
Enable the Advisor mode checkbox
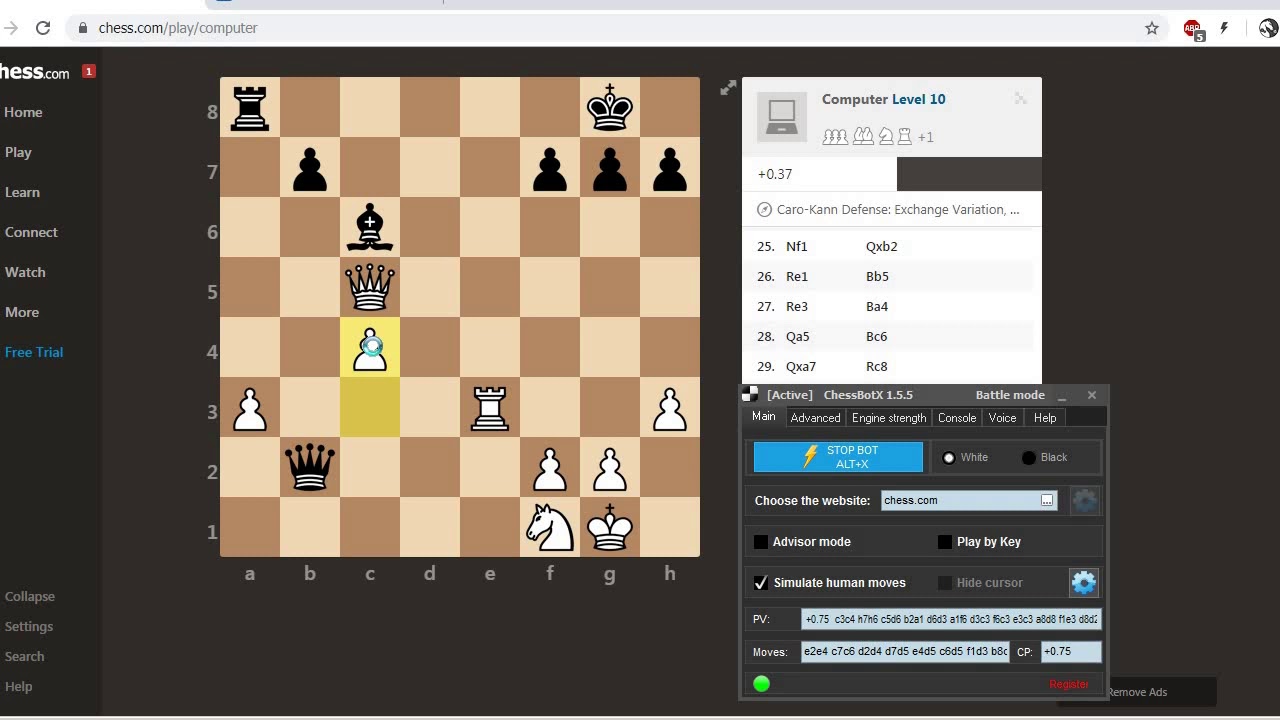tap(761, 542)
